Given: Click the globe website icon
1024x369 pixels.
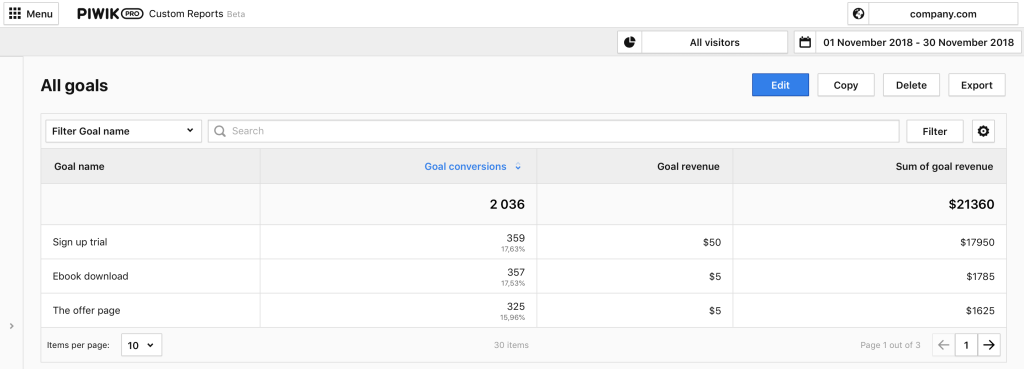Looking at the screenshot, I should click(x=859, y=13).
